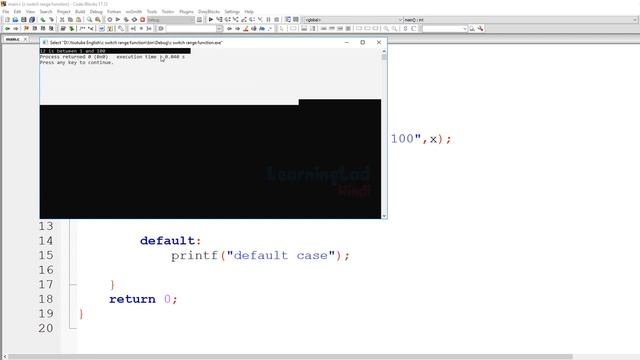Open the Debug menu
The height and width of the screenshot is (360, 640).
pos(96,11)
